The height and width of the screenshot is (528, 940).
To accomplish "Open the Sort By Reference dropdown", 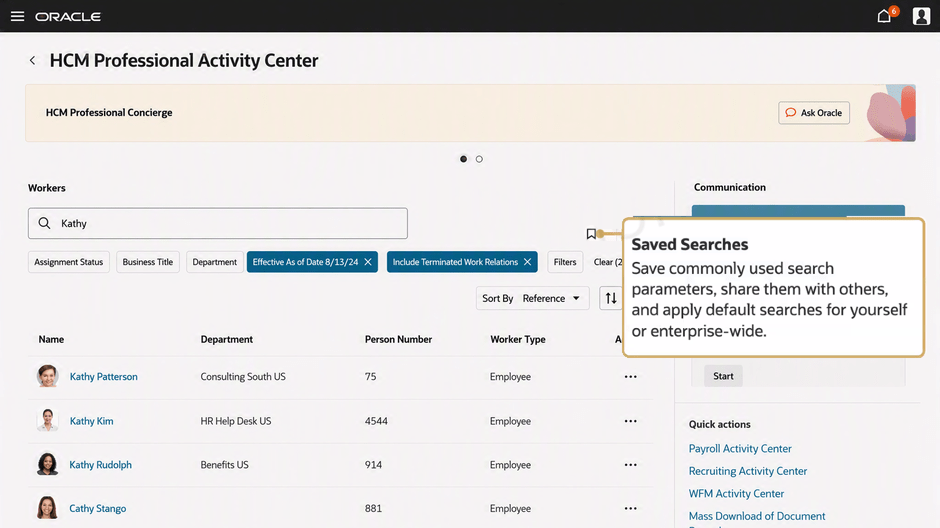I will coord(532,298).
